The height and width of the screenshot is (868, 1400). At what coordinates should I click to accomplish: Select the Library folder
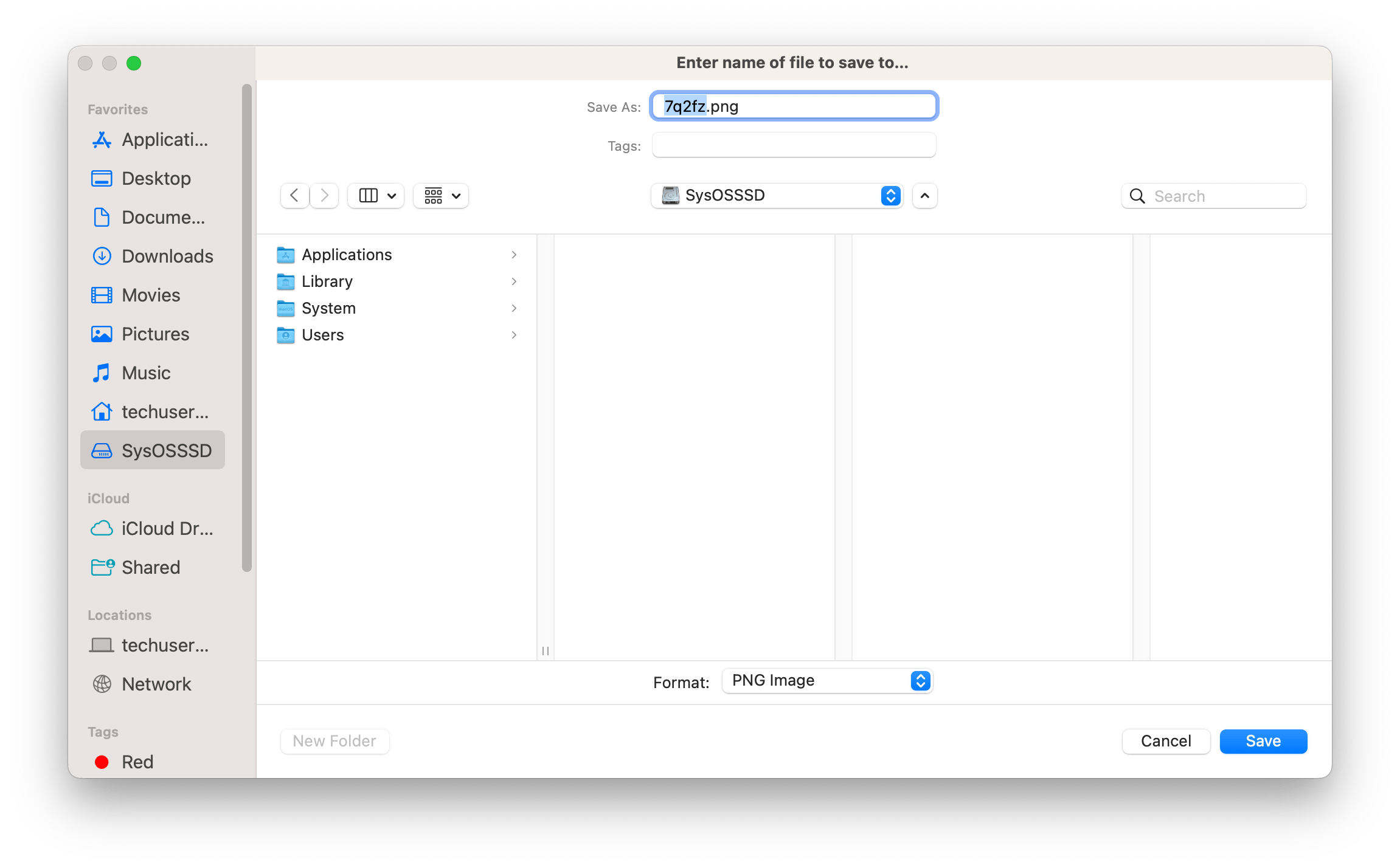point(327,281)
